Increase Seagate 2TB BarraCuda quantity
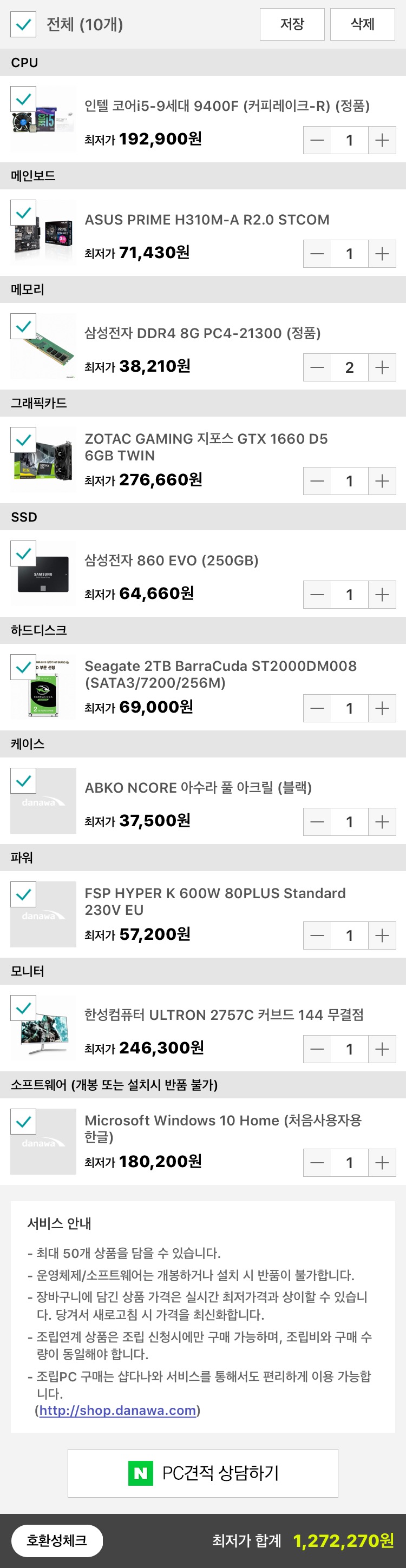Viewport: 406px width, 1568px height. click(x=382, y=708)
